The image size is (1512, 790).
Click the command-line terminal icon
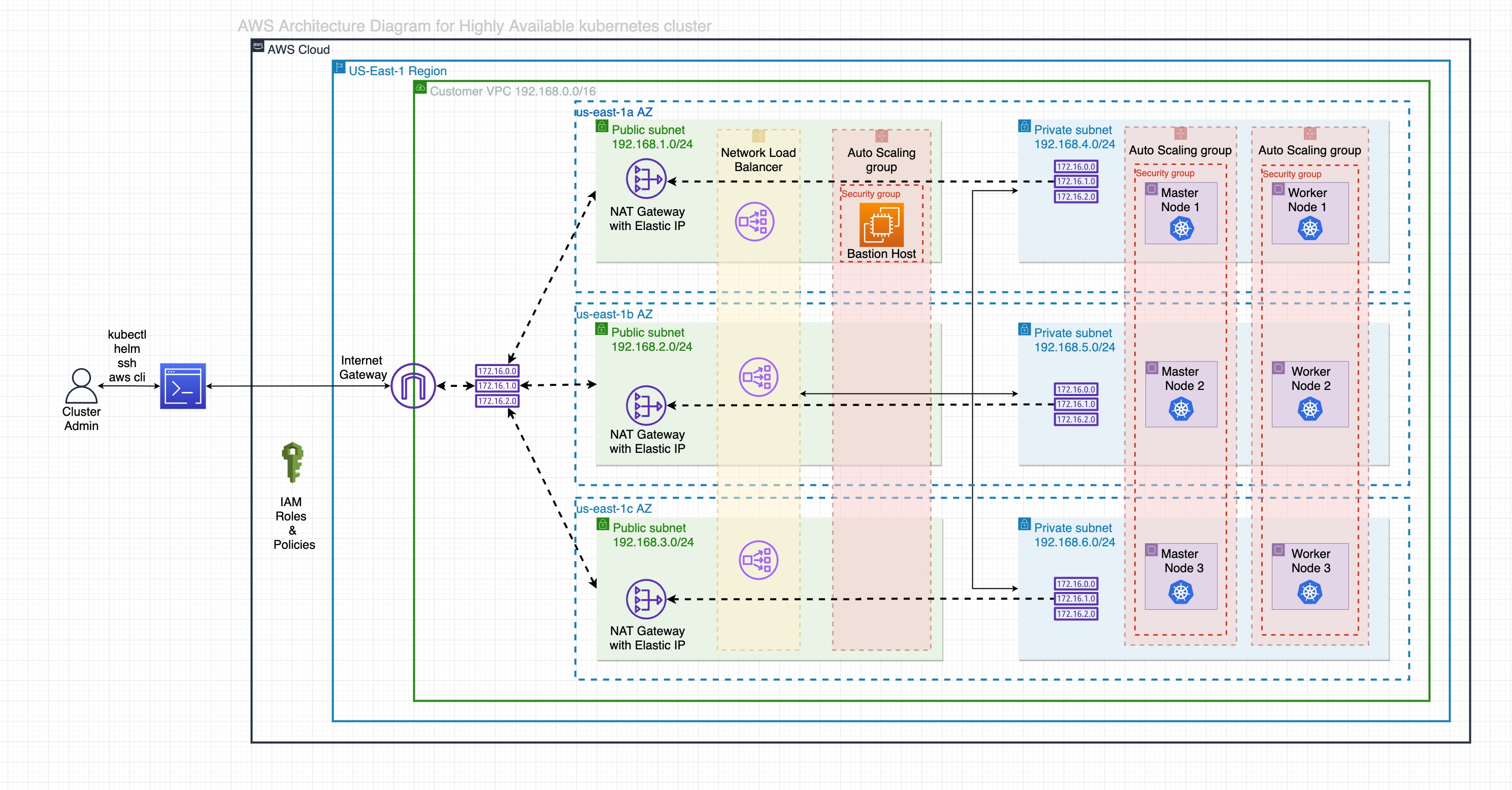tap(183, 386)
